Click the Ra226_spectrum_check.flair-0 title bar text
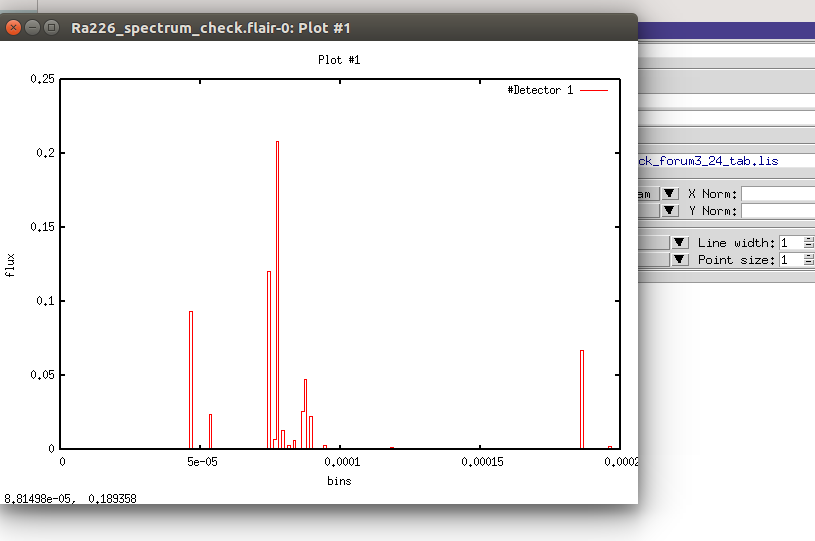Image resolution: width=815 pixels, height=541 pixels. pos(211,28)
